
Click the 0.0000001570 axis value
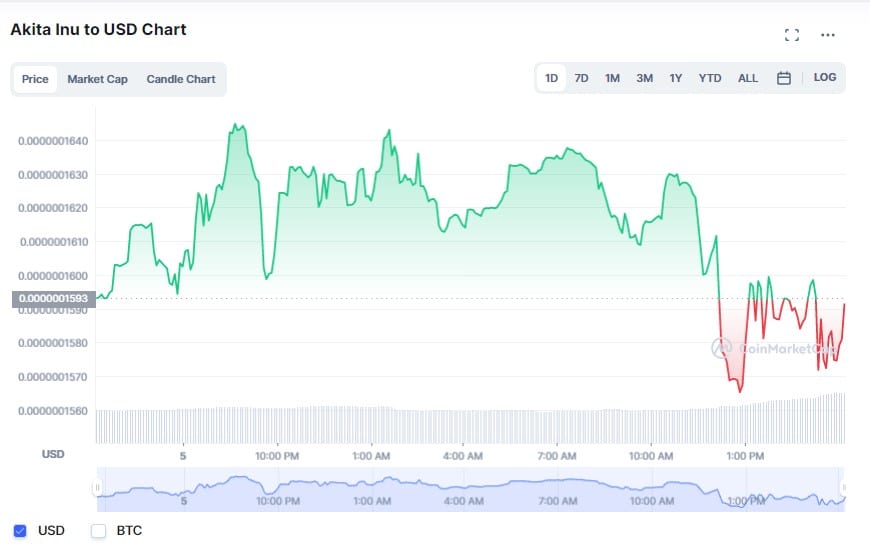coord(53,377)
